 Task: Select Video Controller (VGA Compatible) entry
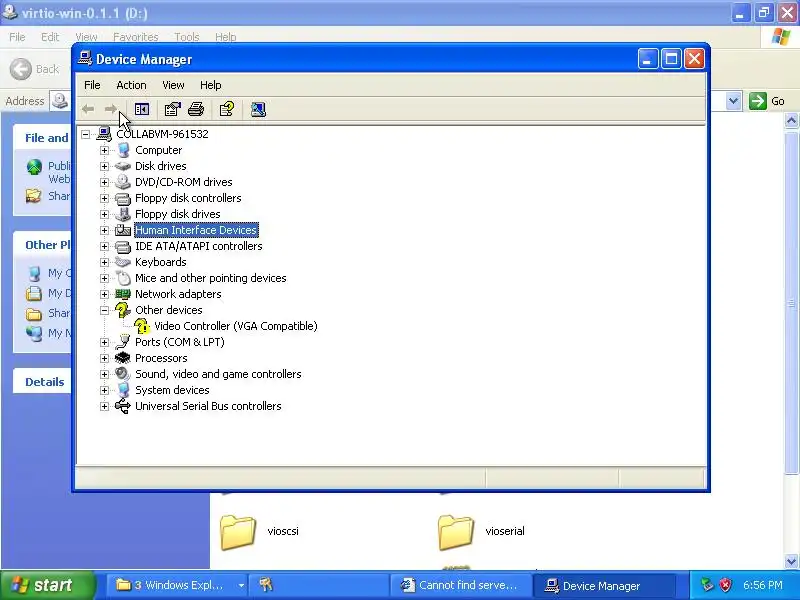(x=236, y=326)
